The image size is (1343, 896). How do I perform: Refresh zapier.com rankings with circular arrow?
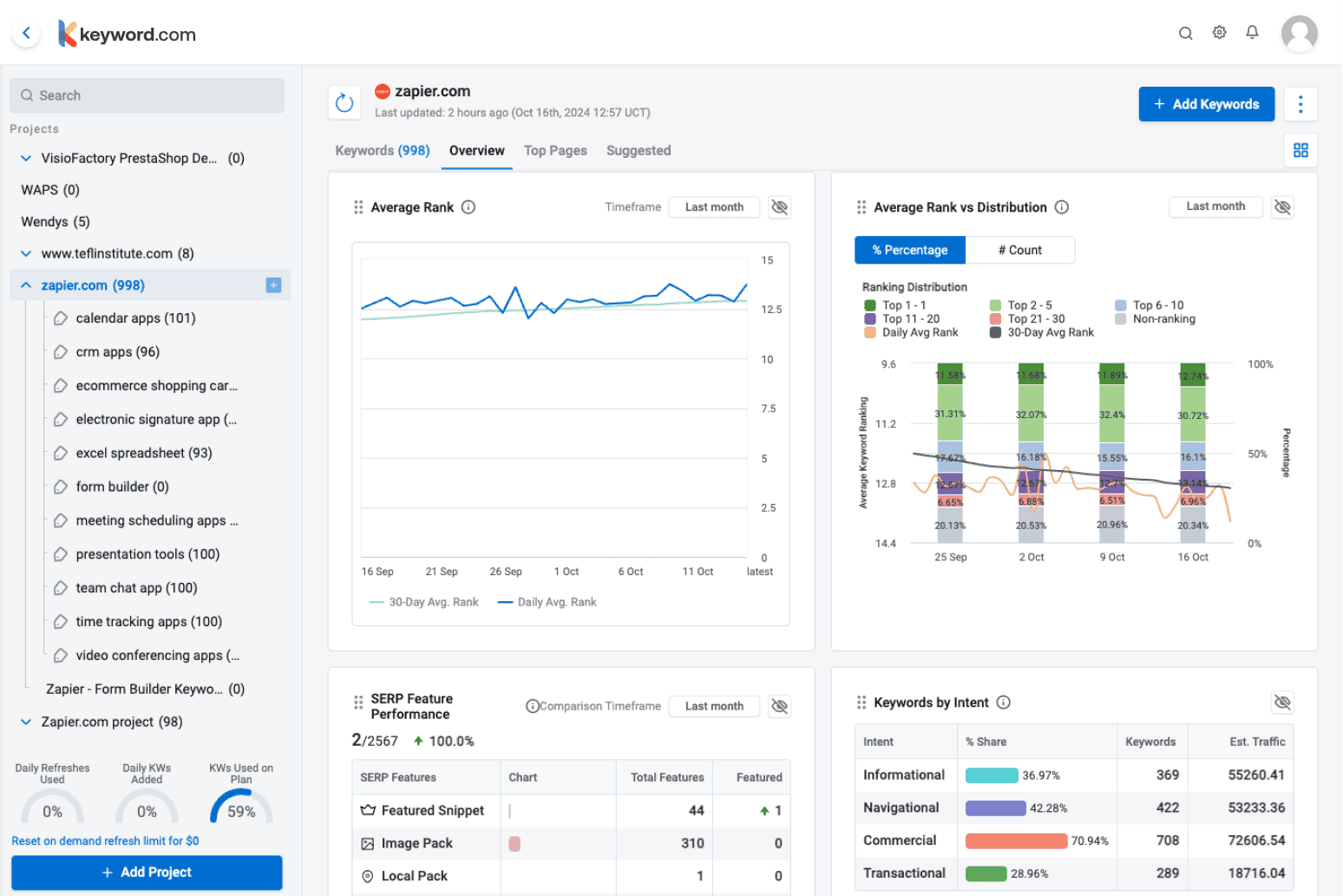(x=344, y=102)
